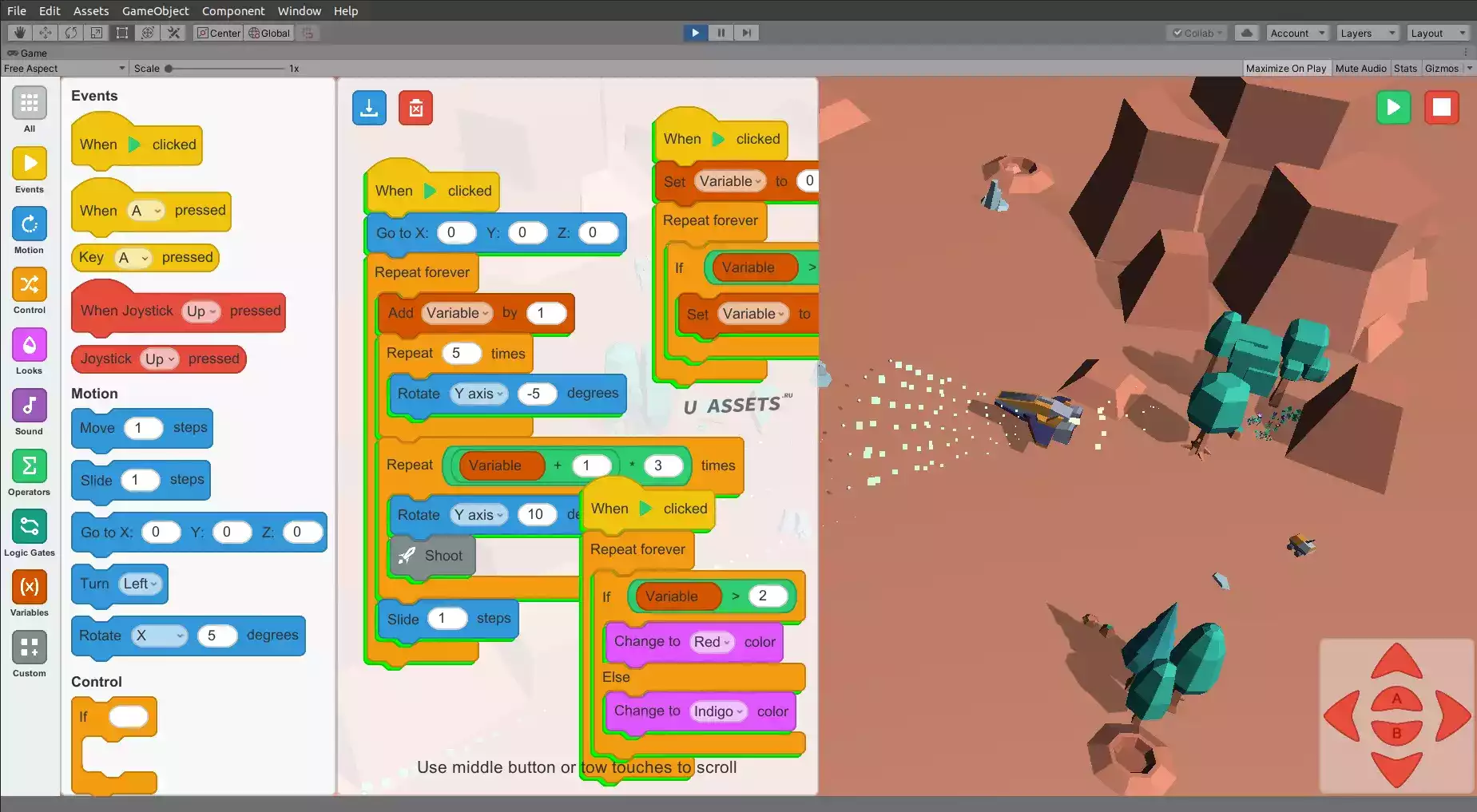Toggle the Stats overlay
Viewport: 1477px width, 812px height.
pyautogui.click(x=1405, y=69)
